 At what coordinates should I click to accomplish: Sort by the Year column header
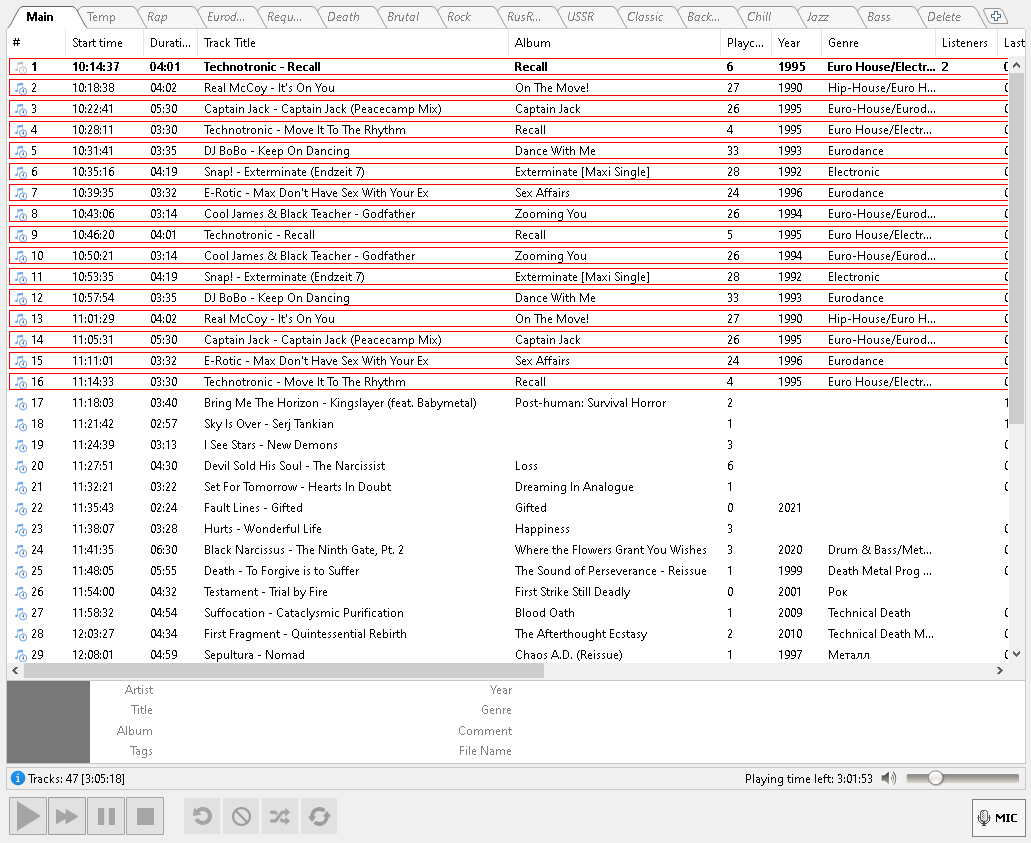pos(796,43)
